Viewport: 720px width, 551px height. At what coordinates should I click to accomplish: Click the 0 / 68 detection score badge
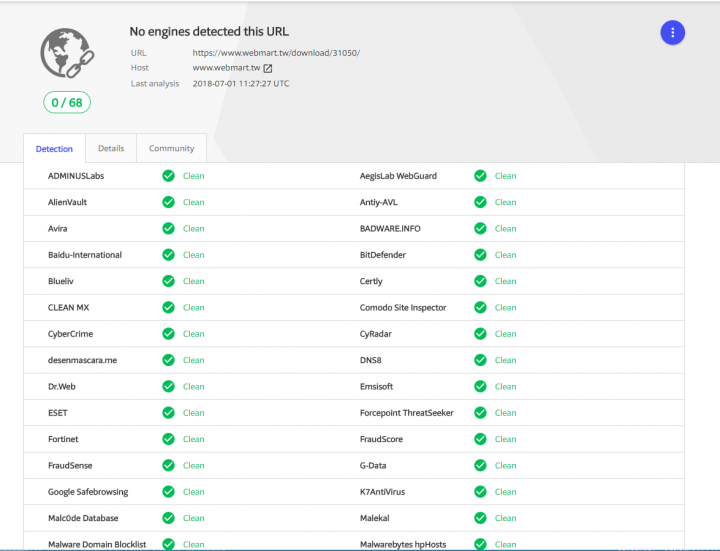pos(66,102)
